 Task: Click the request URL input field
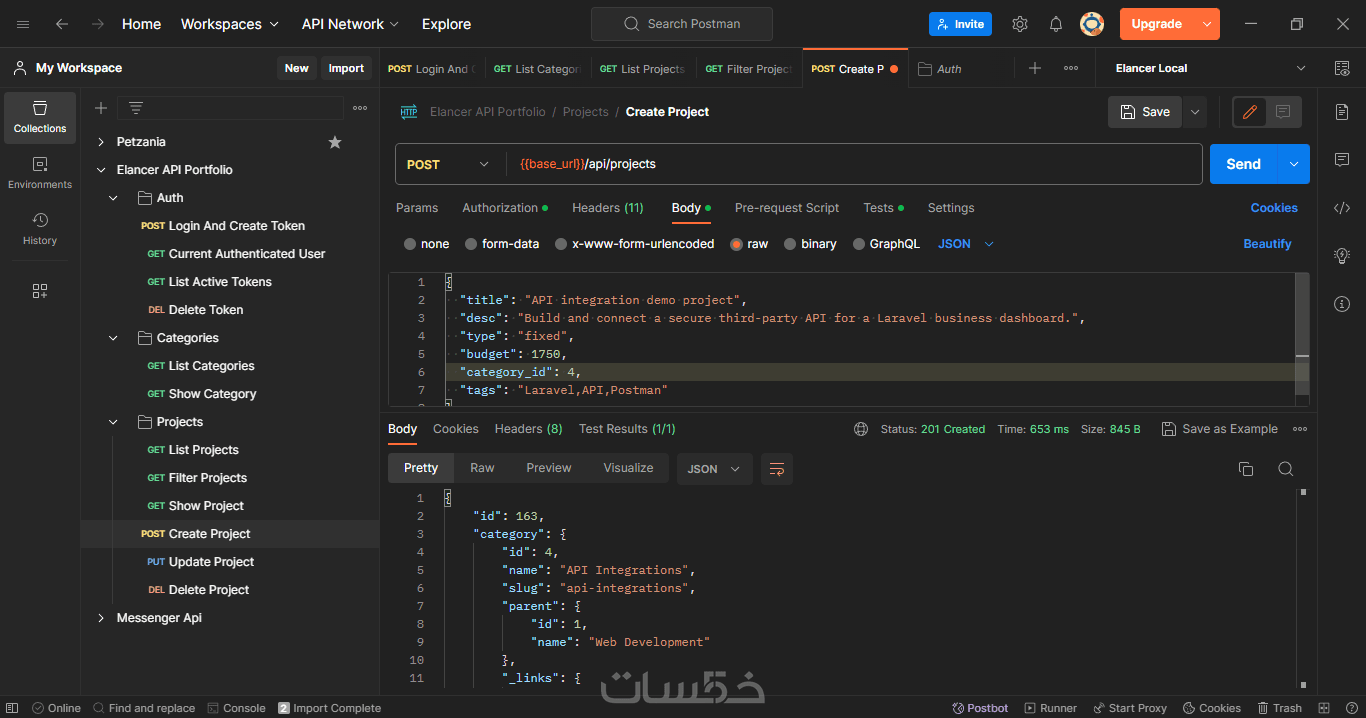pyautogui.click(x=850, y=164)
